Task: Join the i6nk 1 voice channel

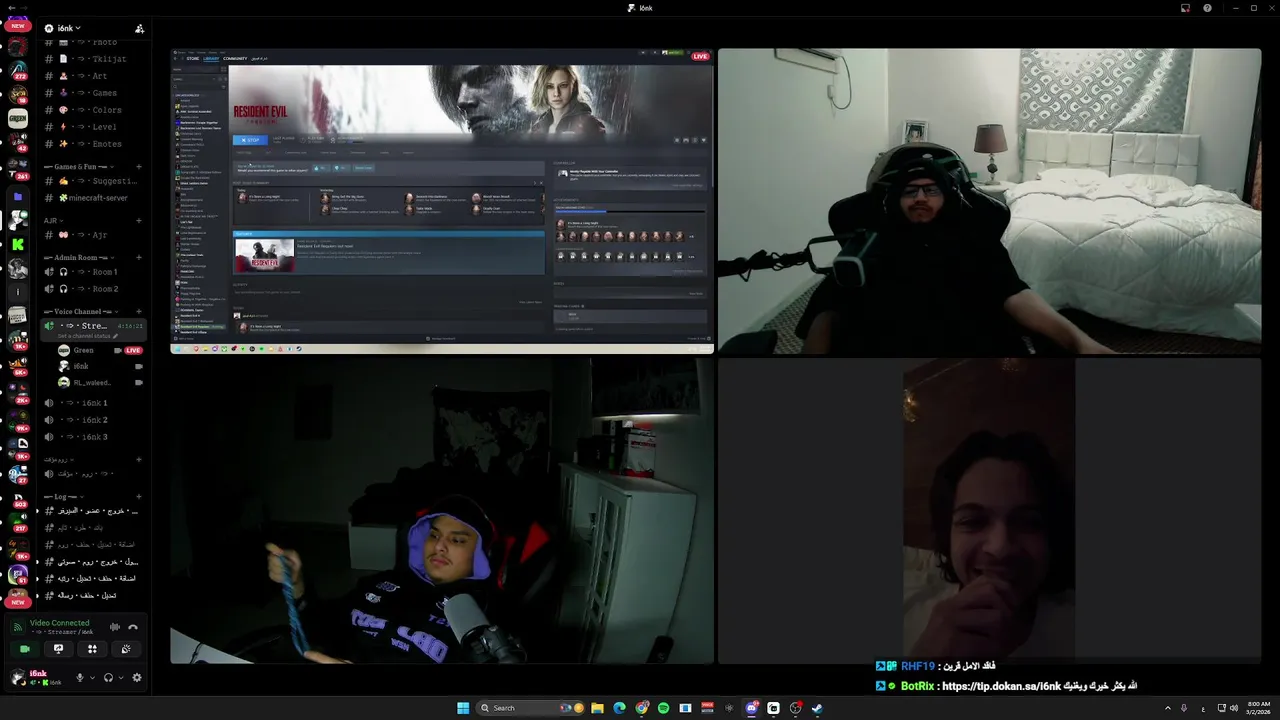Action: point(94,403)
